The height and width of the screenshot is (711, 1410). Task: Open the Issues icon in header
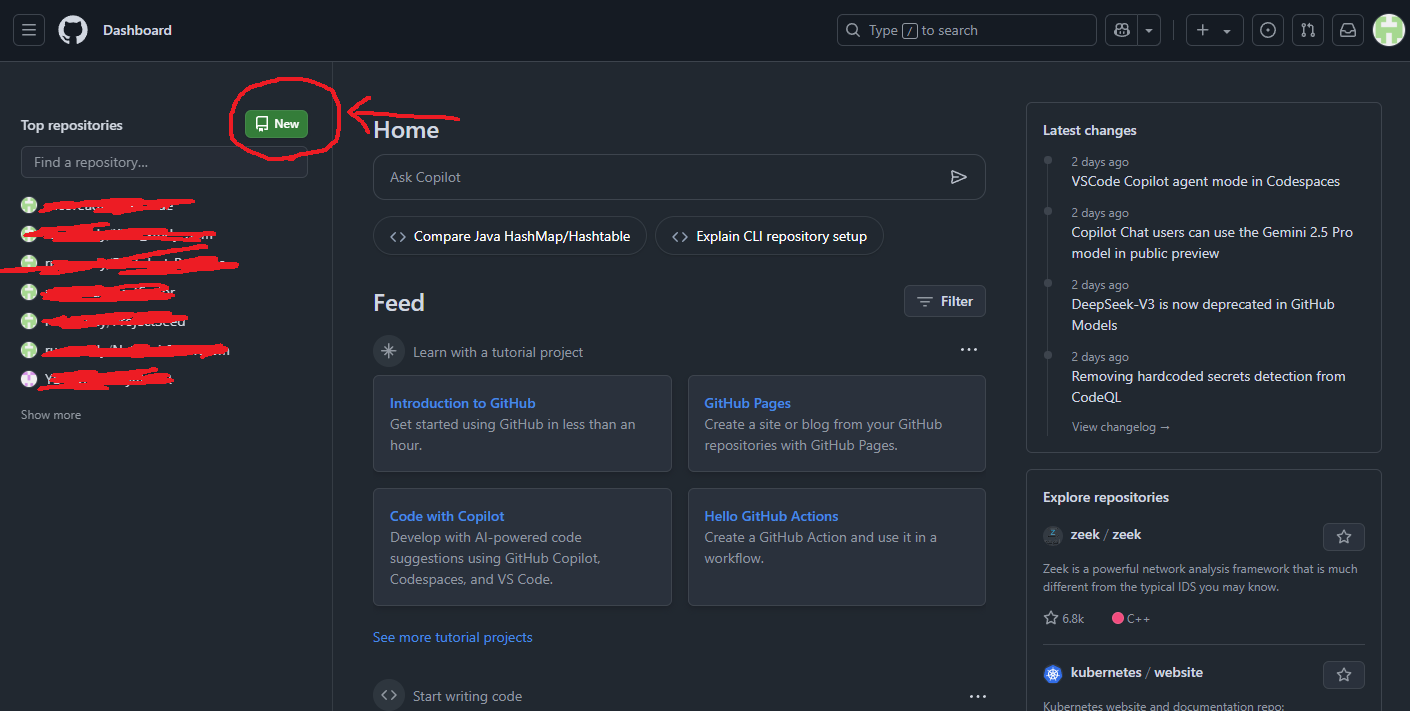click(x=1268, y=30)
